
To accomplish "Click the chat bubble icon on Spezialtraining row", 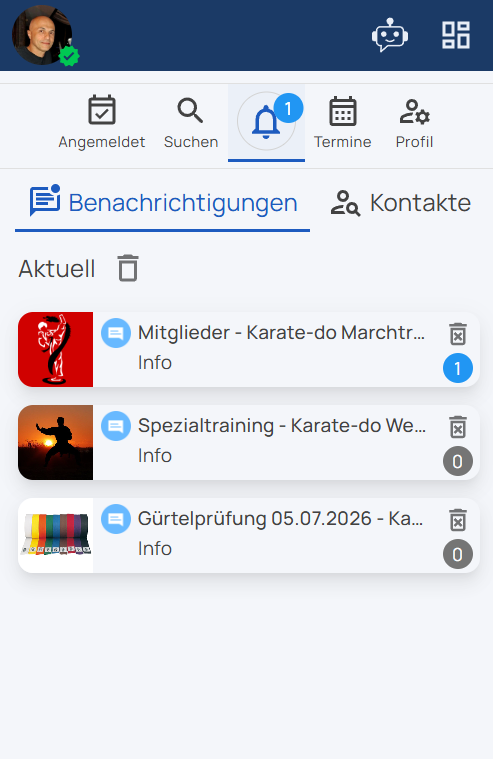I will point(116,426).
